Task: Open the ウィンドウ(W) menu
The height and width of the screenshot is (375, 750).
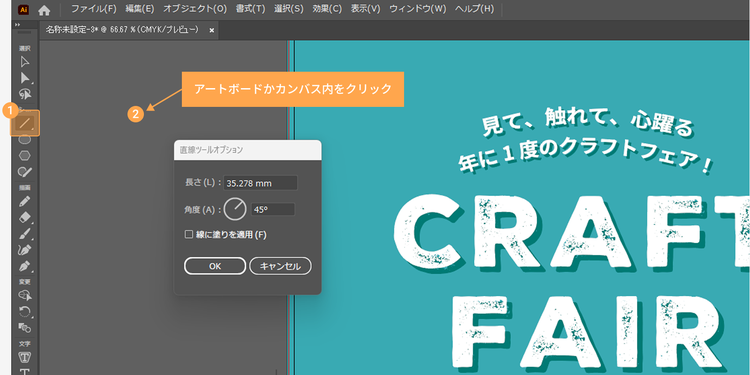Action: tap(418, 9)
